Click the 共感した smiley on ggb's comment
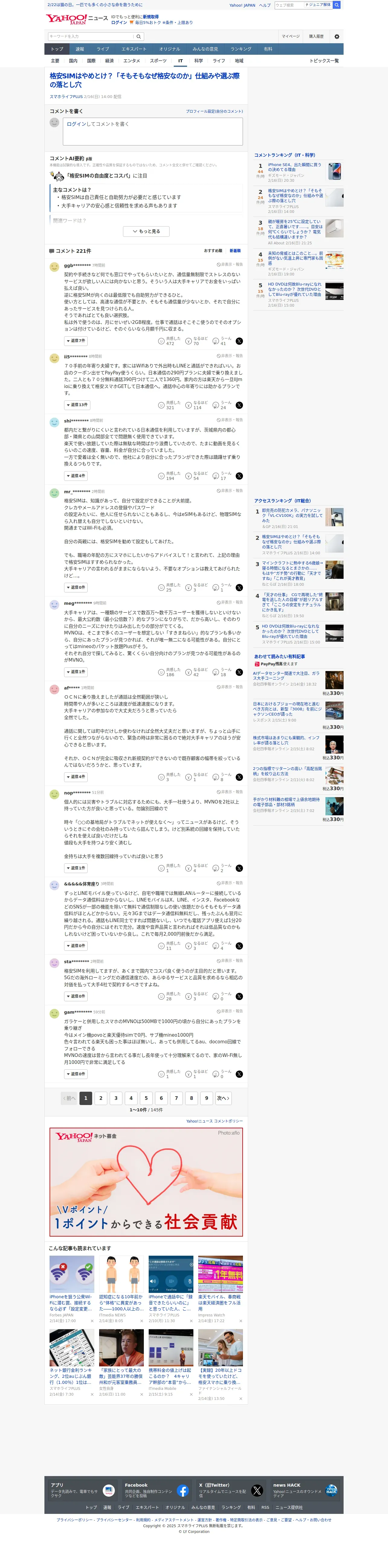This screenshot has width=388, height=1568. click(161, 341)
